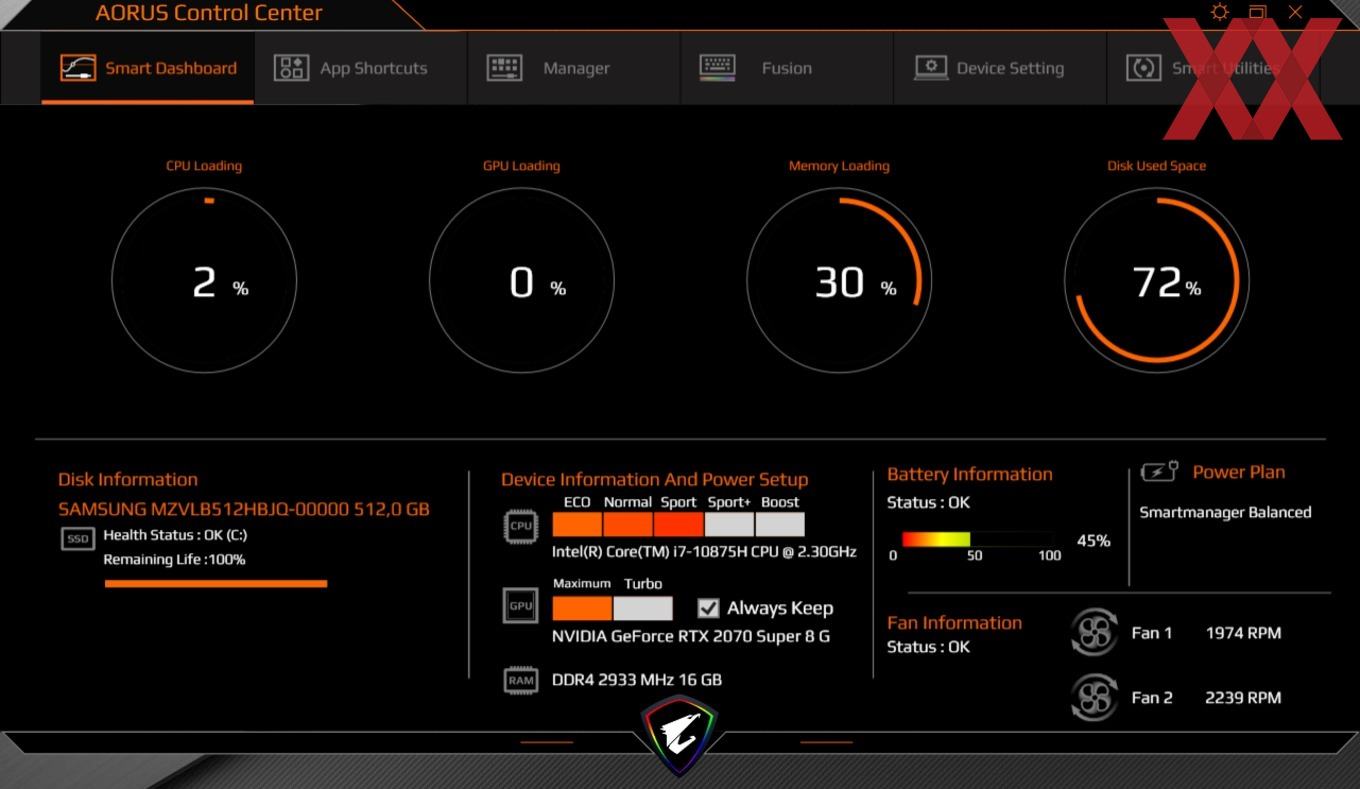
Task: Set CPU power mode to Boost
Action: [x=780, y=524]
